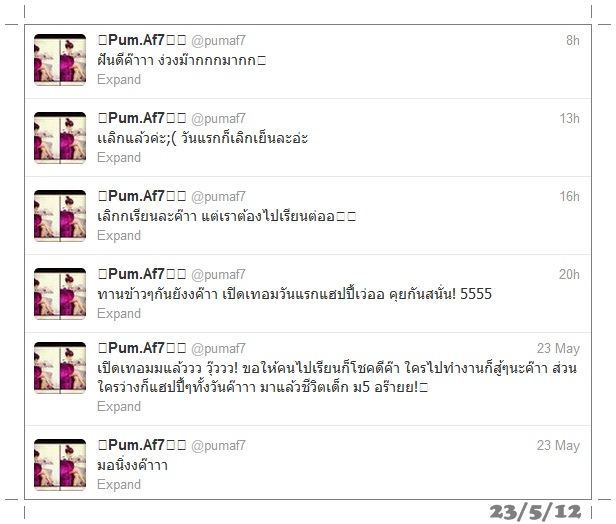Viewport: 616px width, 524px height.
Task: Click @pumaf7 handle in the 8h tweet
Action: coord(218,40)
